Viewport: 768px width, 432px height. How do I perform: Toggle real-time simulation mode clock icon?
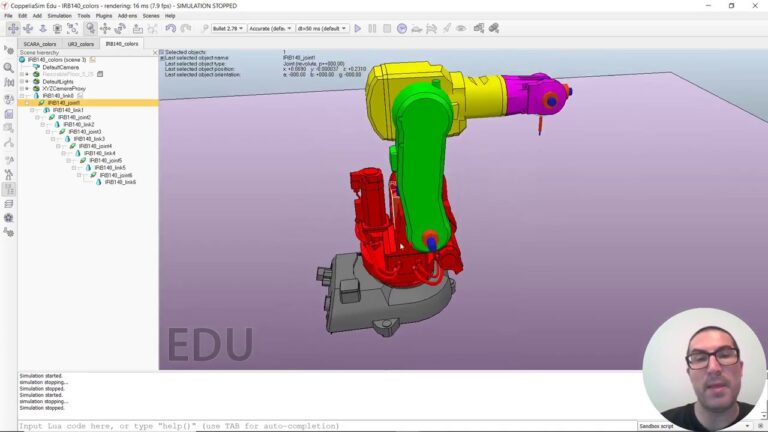click(x=402, y=28)
